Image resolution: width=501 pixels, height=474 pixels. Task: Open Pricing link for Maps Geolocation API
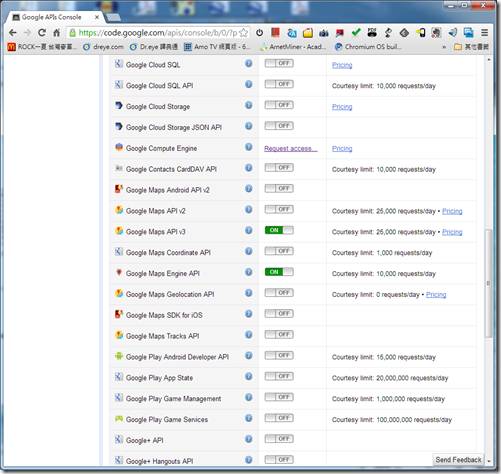tap(436, 295)
